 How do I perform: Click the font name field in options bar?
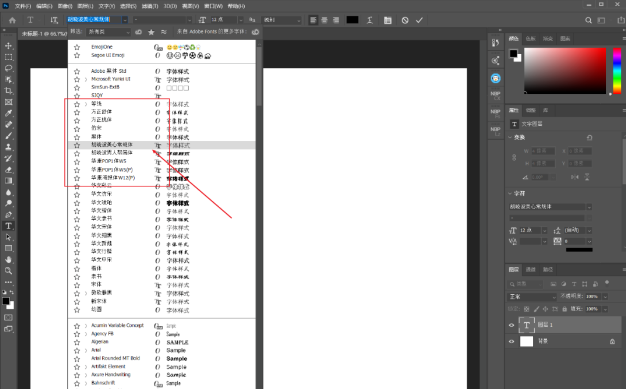[x=94, y=20]
